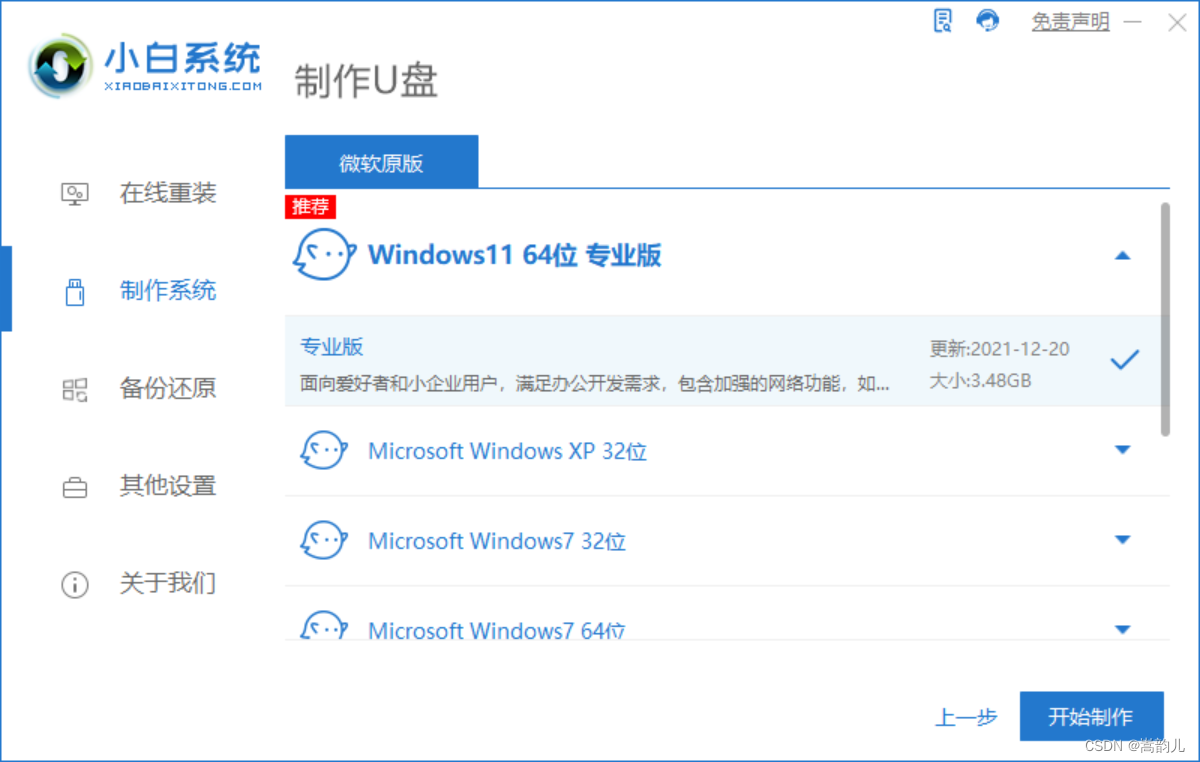
Task: Click the 开始制作 button
Action: (1091, 717)
